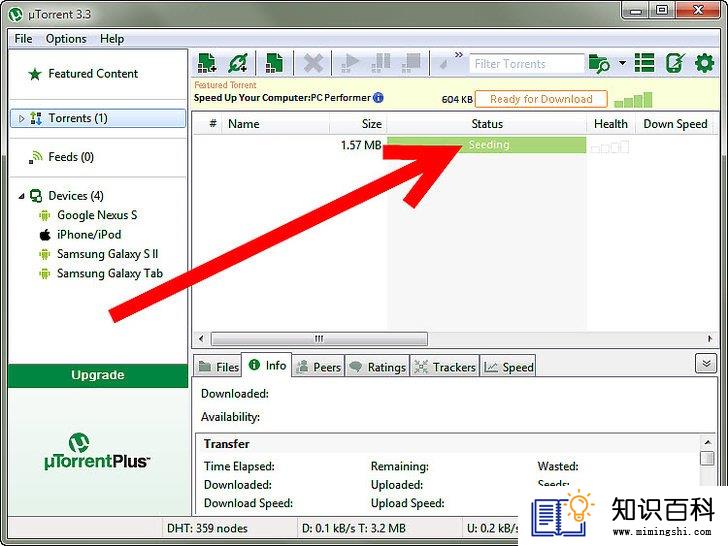Click the torrent search folder icon
This screenshot has height=546, width=728.
[598, 63]
